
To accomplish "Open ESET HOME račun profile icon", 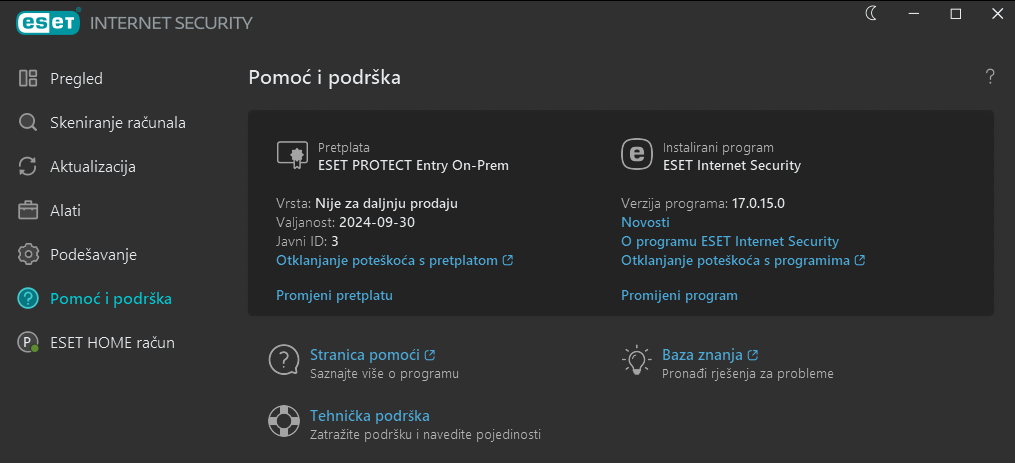I will coord(28,342).
